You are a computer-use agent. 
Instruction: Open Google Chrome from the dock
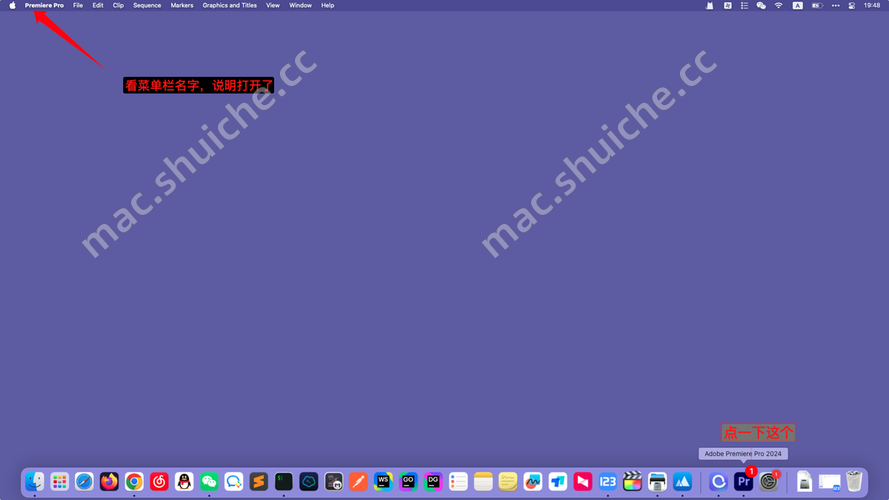[134, 481]
